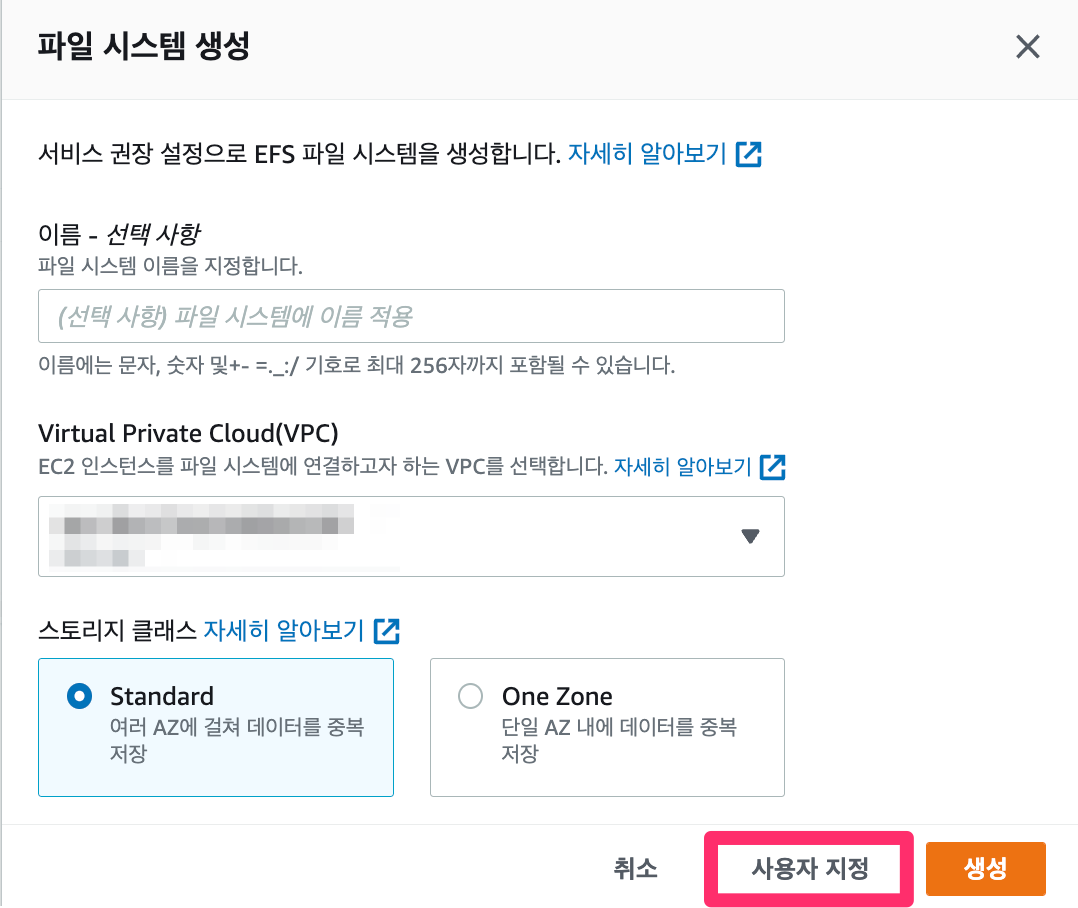The height and width of the screenshot is (908, 1078).
Task: Focus the file system name input field
Action: click(x=410, y=317)
